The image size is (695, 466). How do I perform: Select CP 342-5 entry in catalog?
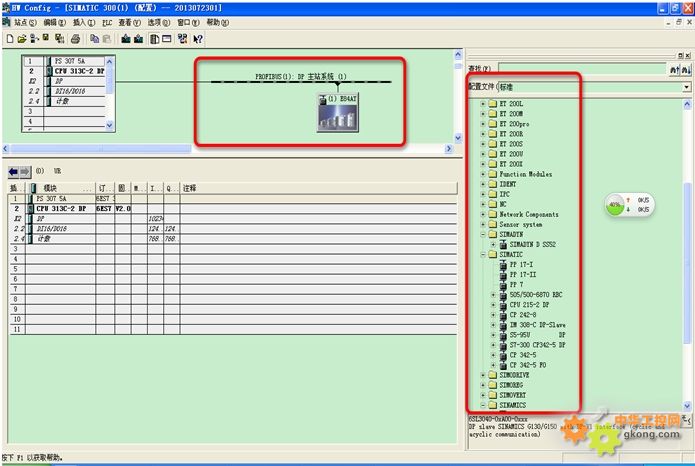tap(523, 354)
